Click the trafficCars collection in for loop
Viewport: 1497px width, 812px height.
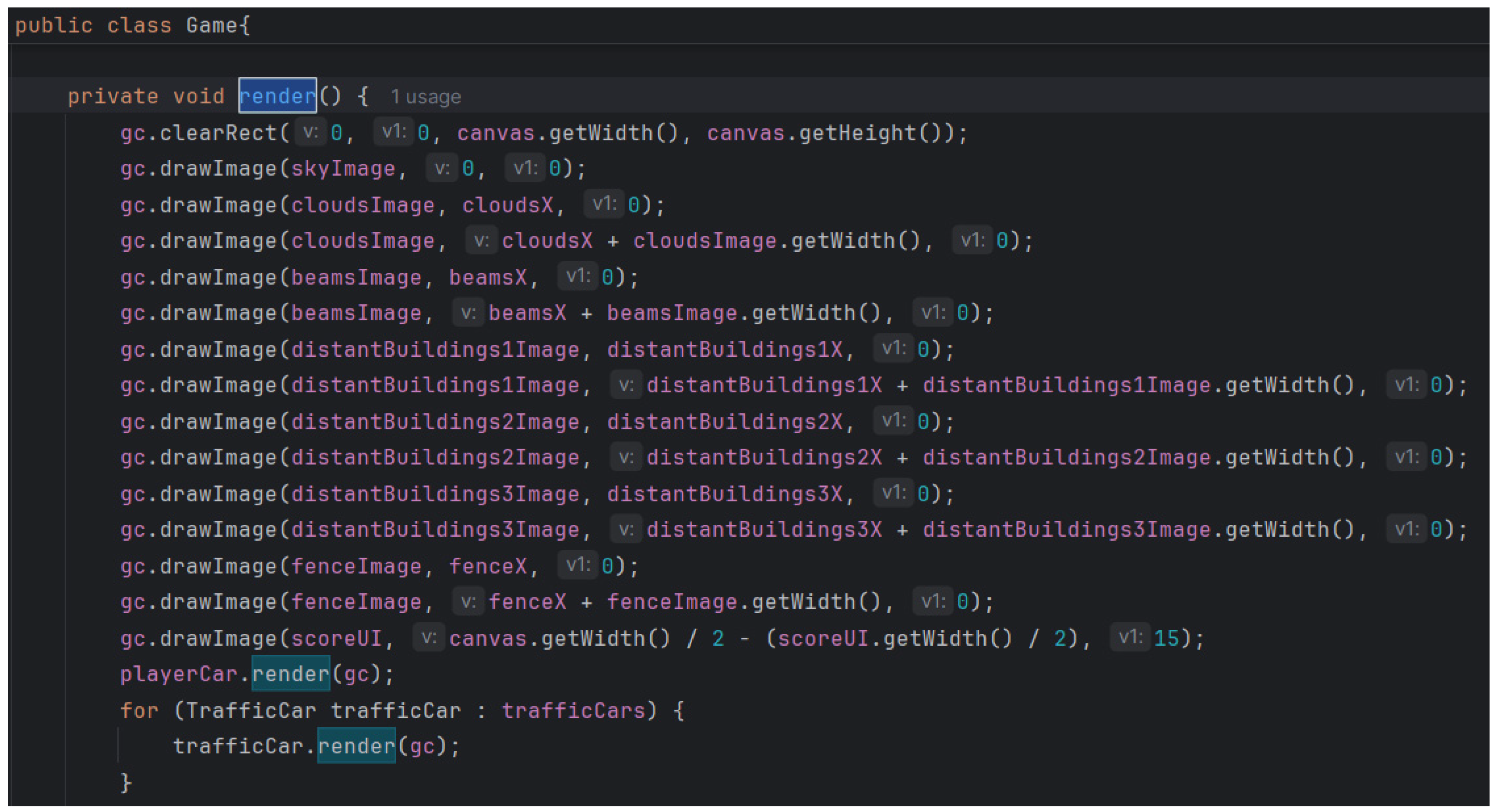(x=573, y=710)
